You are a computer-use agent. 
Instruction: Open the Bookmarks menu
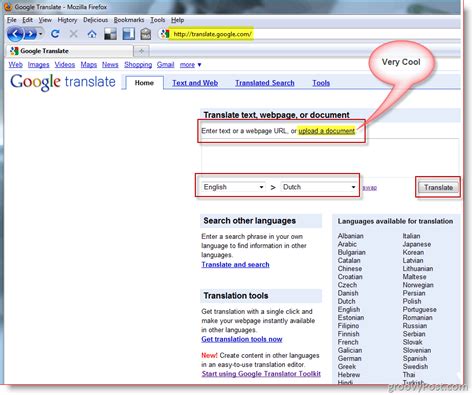point(129,20)
